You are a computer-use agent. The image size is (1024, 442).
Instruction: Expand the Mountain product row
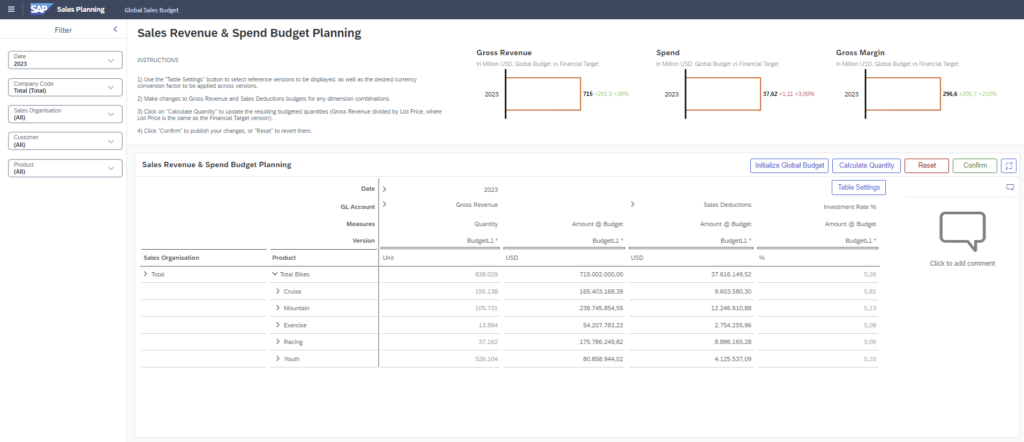point(278,307)
